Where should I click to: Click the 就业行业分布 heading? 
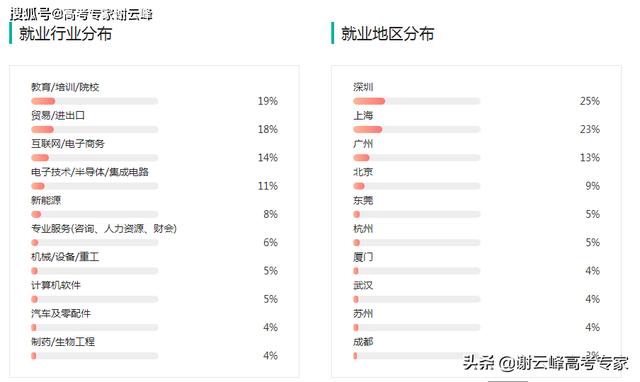65,33
